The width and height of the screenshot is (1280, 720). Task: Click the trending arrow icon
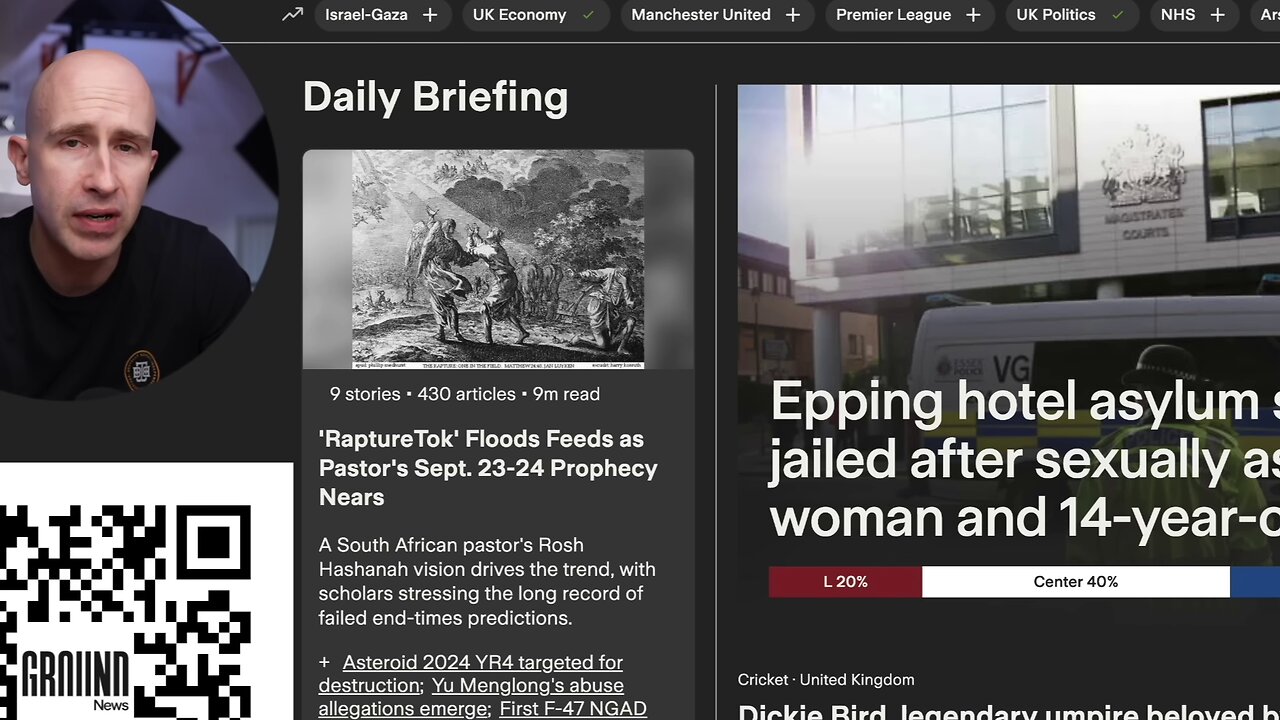pos(292,15)
